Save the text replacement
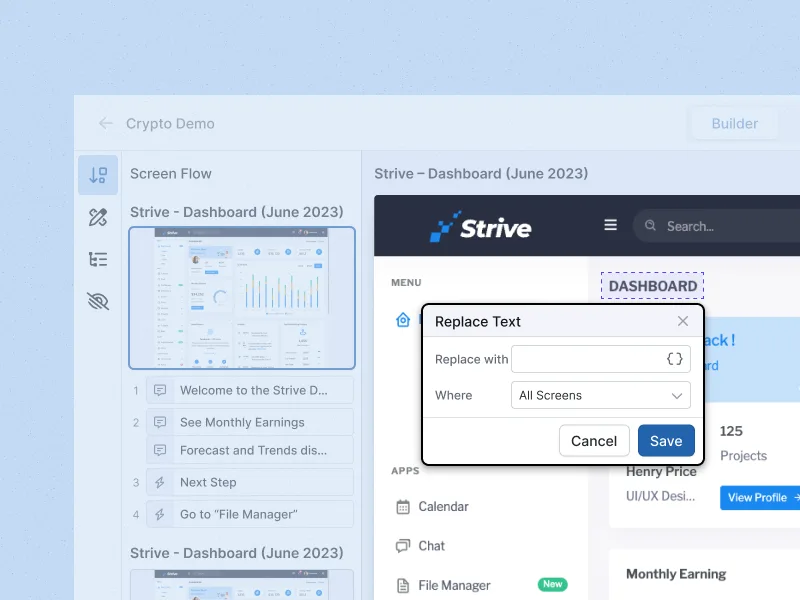800x600 pixels. (666, 441)
